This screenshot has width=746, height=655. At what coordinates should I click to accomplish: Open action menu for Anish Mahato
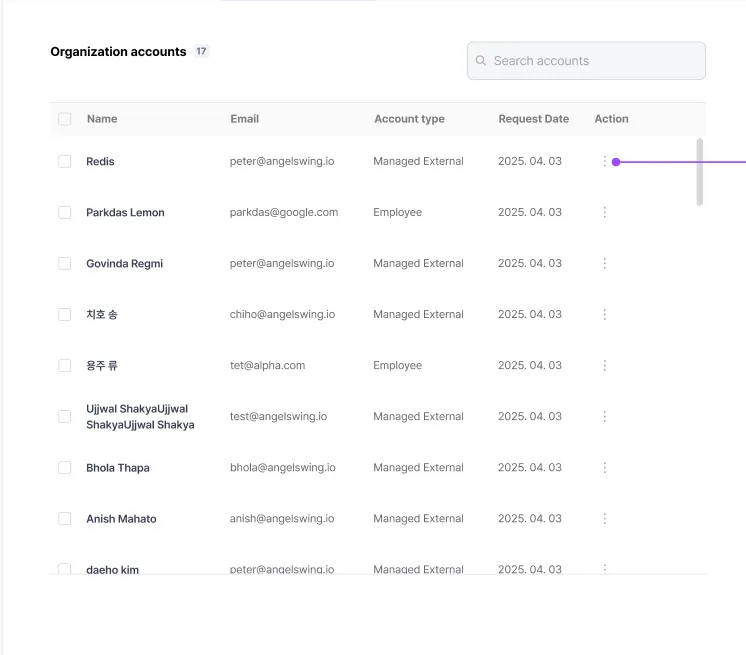point(604,519)
